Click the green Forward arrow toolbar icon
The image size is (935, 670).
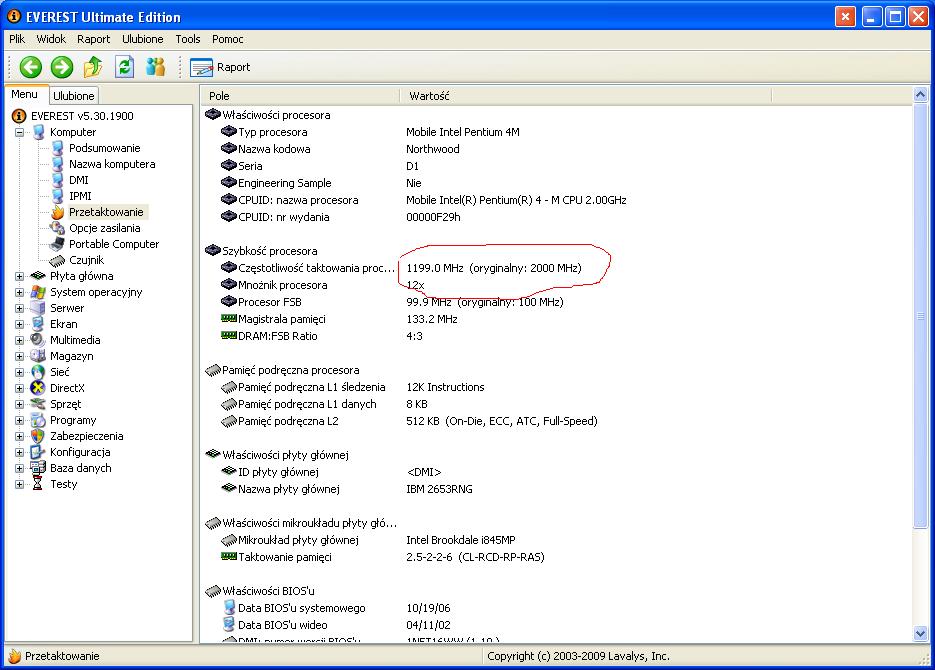point(62,67)
